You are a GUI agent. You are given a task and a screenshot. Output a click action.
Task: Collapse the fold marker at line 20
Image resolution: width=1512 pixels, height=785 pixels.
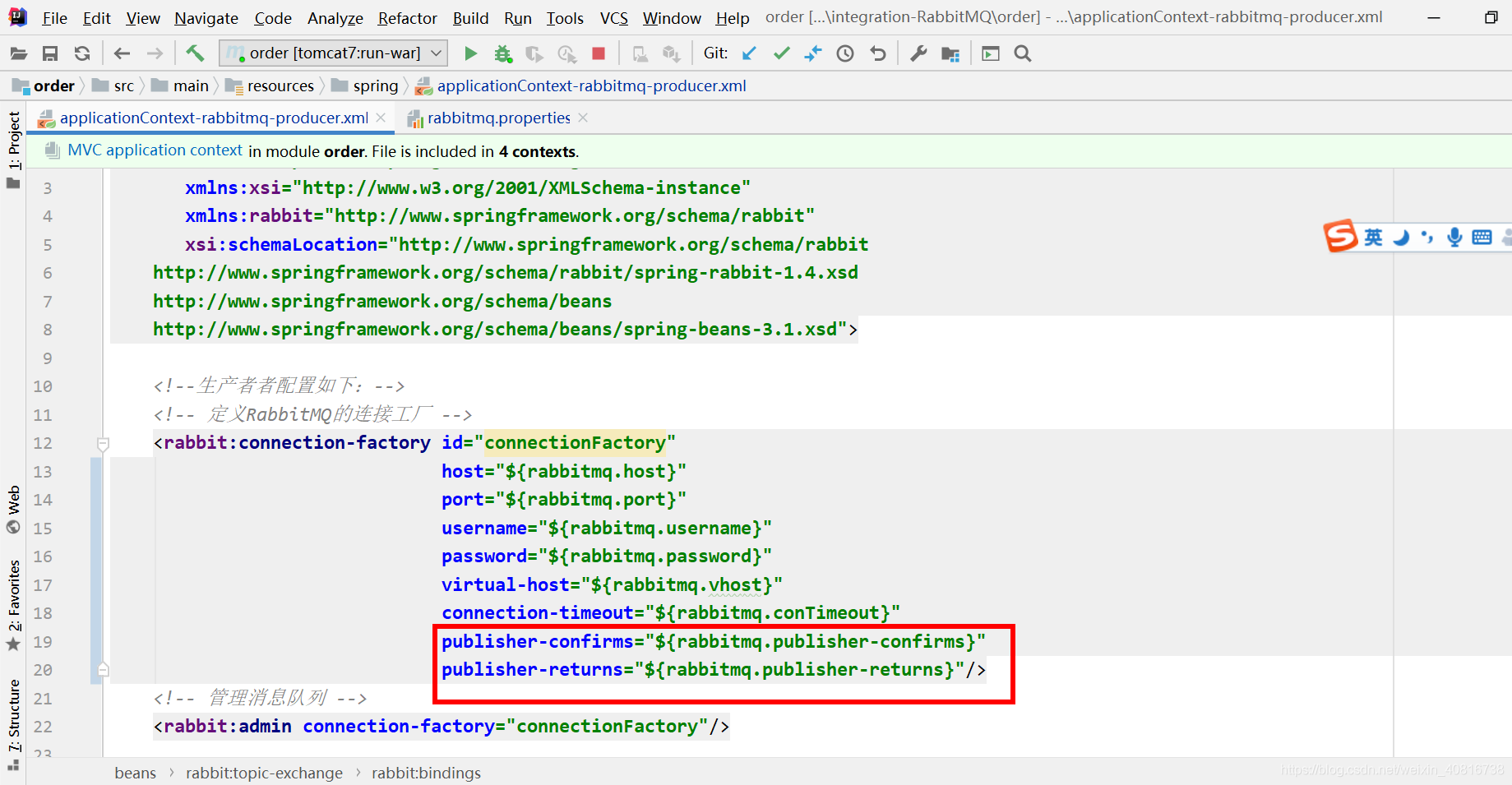(x=103, y=670)
